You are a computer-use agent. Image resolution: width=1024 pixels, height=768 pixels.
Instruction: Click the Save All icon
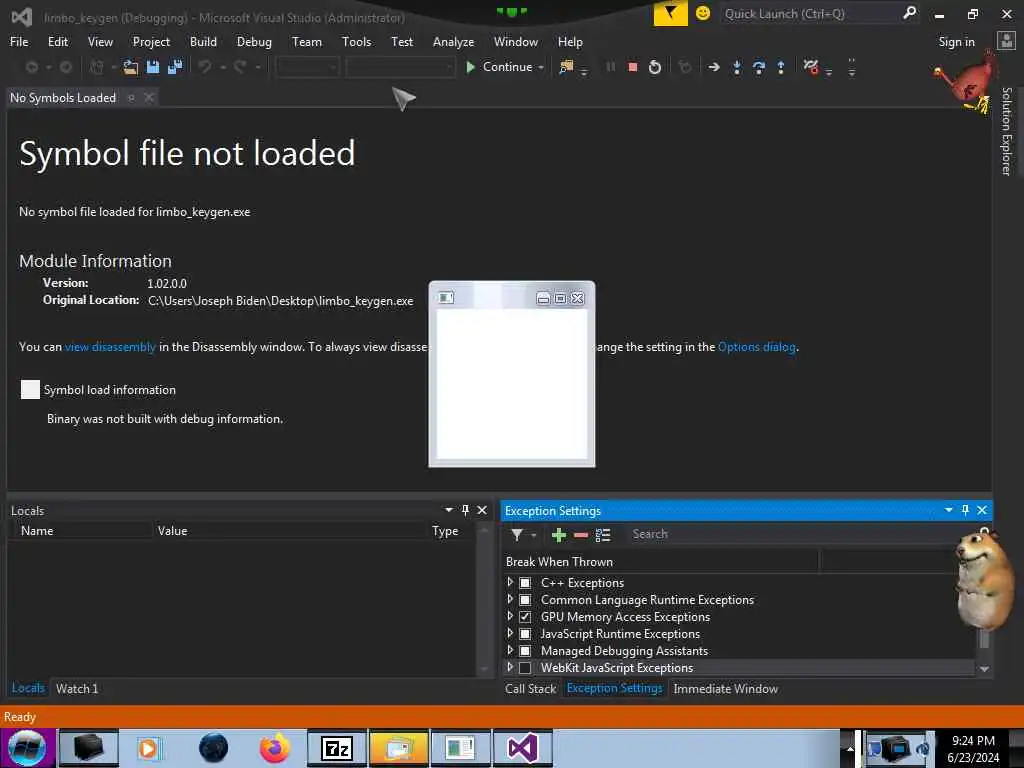[x=175, y=67]
